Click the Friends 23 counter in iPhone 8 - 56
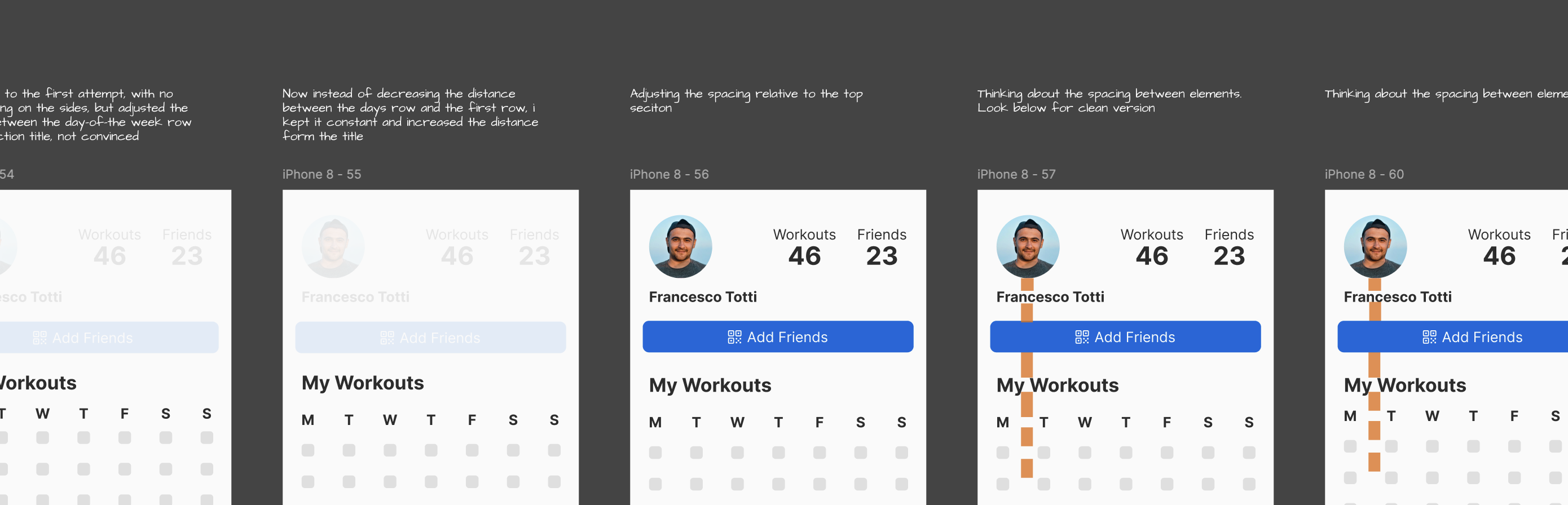The height and width of the screenshot is (505, 1568). coord(882,247)
